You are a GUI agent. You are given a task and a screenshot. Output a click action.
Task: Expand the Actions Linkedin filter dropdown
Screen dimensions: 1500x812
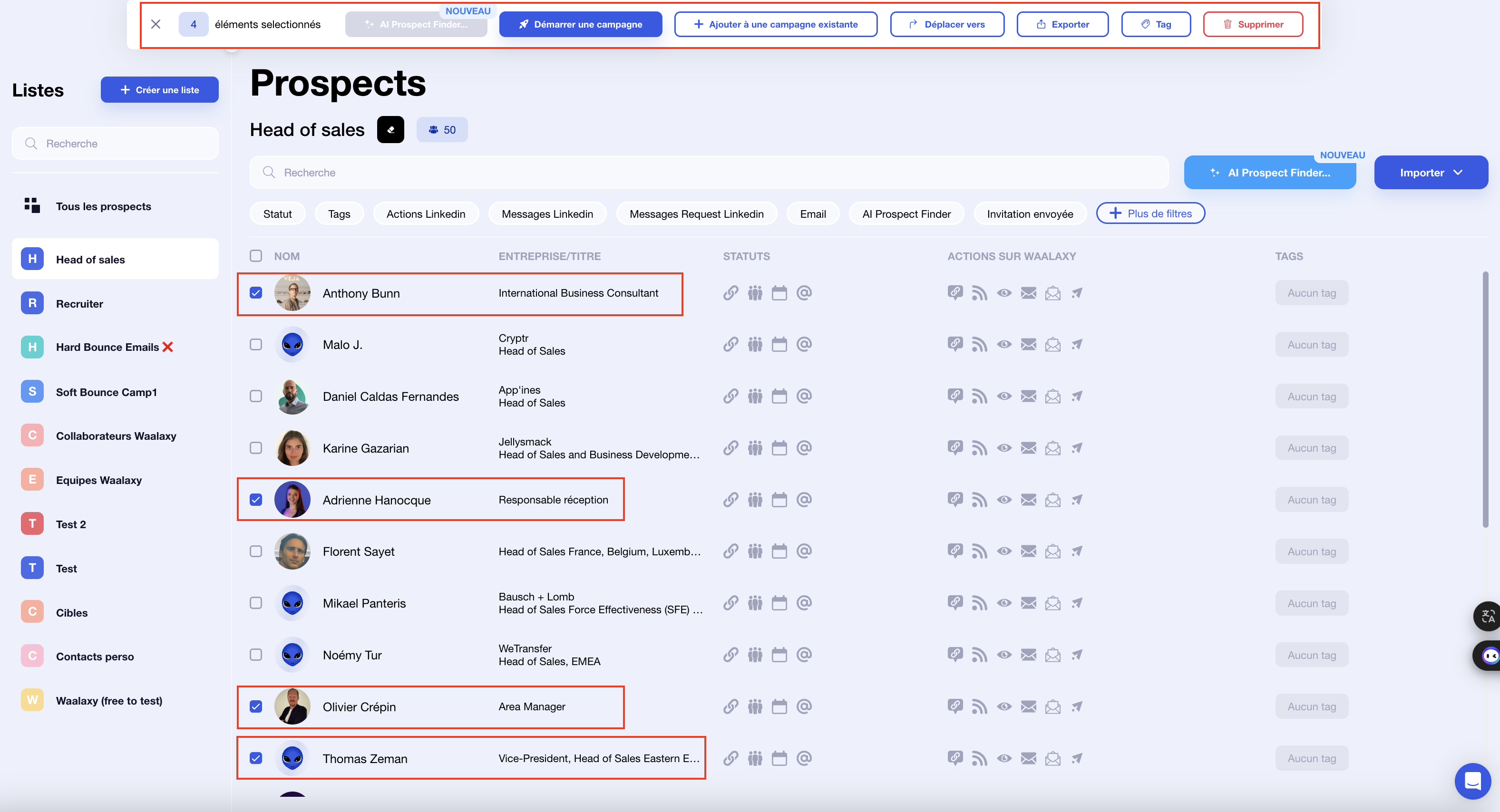tap(425, 213)
